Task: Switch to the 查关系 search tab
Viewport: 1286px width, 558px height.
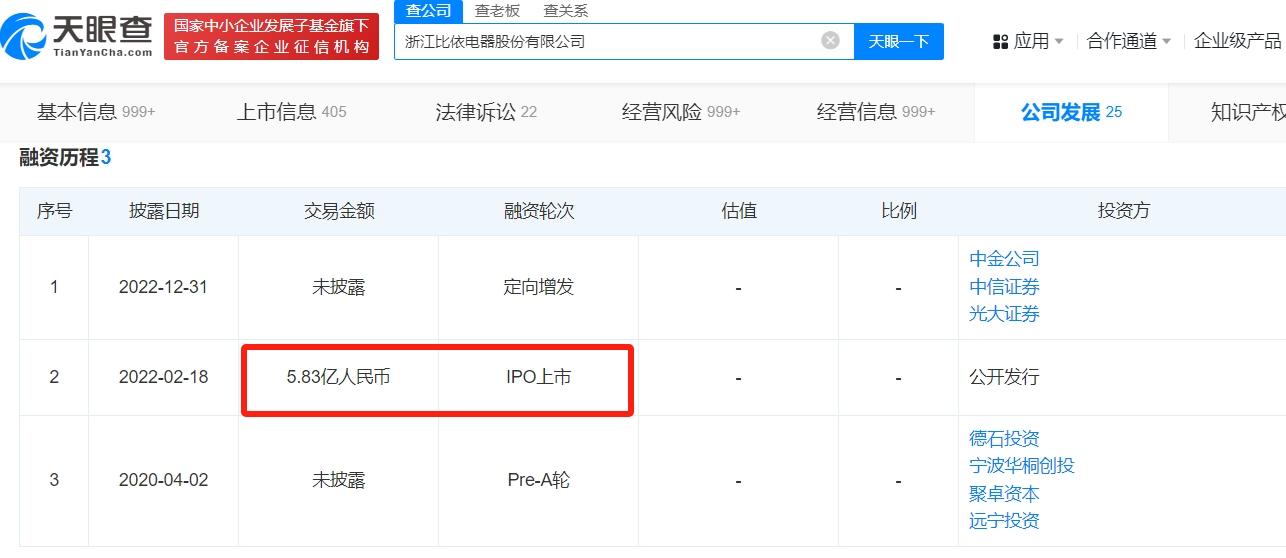Action: click(565, 11)
